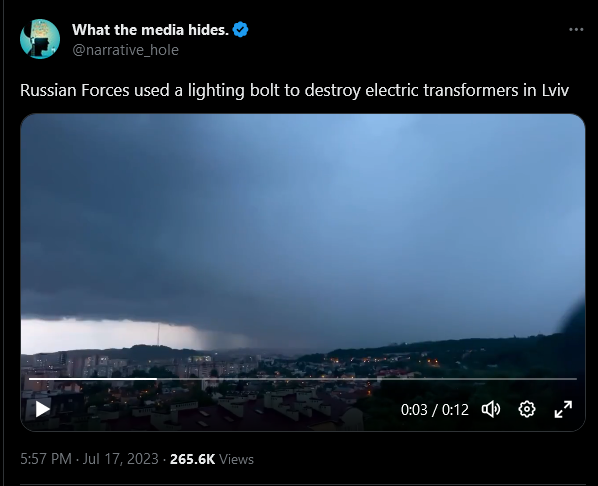Click the Jul 17, 2023 date
The image size is (598, 486).
(x=121, y=459)
